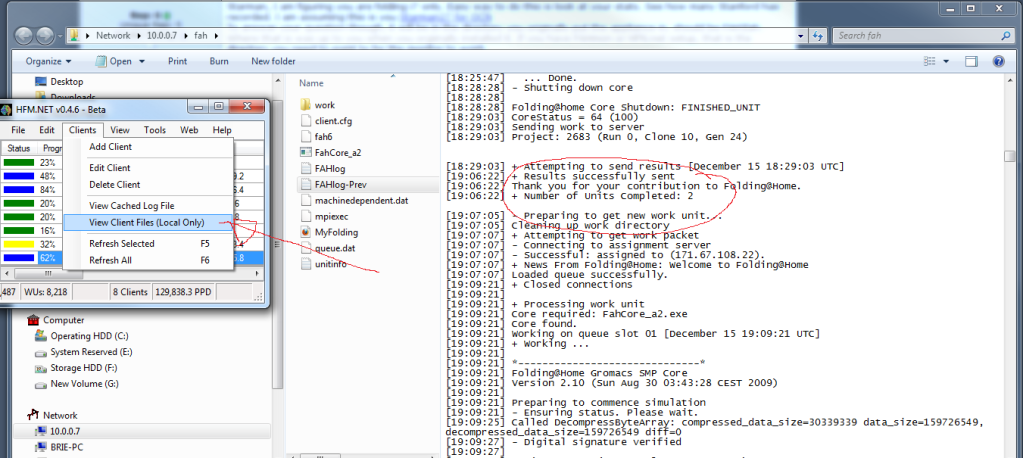Choose Delete Client from Clients menu
Image resolution: width=1023 pixels, height=458 pixels.
click(x=148, y=185)
